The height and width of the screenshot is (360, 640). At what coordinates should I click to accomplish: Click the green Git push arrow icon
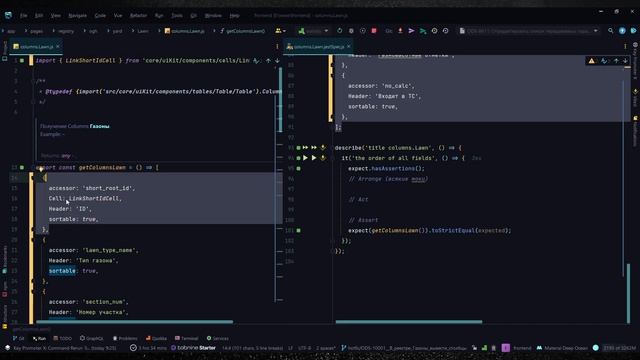423,31
